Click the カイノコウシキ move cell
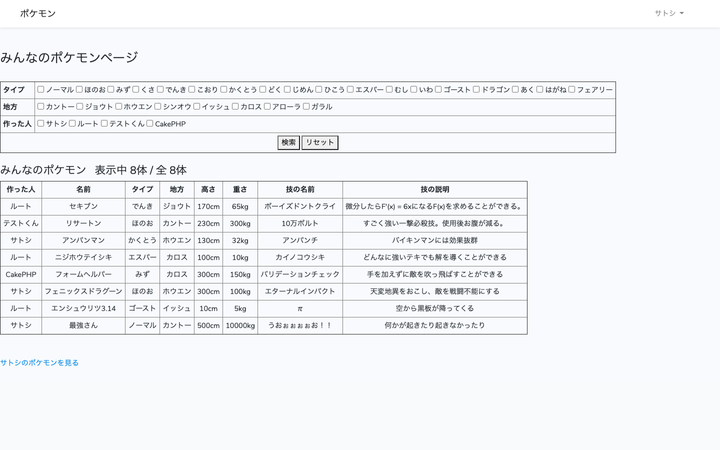The width and height of the screenshot is (720, 450). [x=300, y=257]
